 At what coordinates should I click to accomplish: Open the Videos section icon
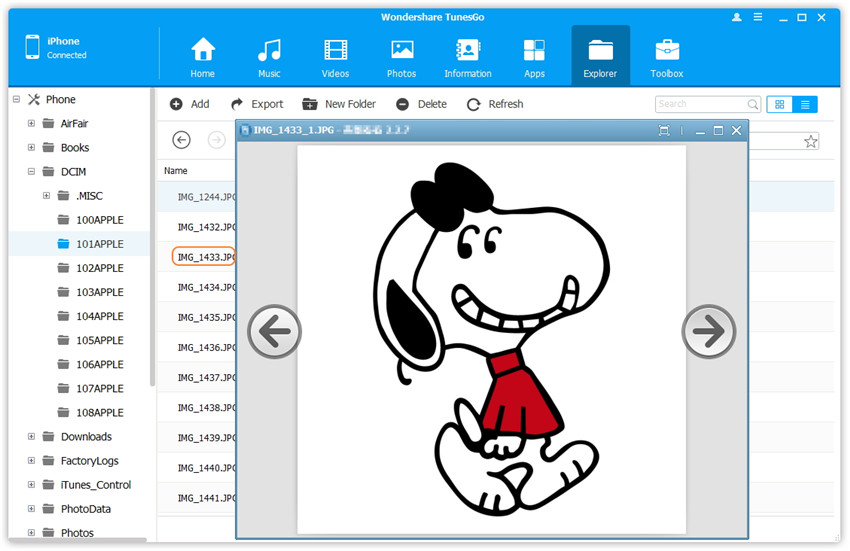point(335,50)
